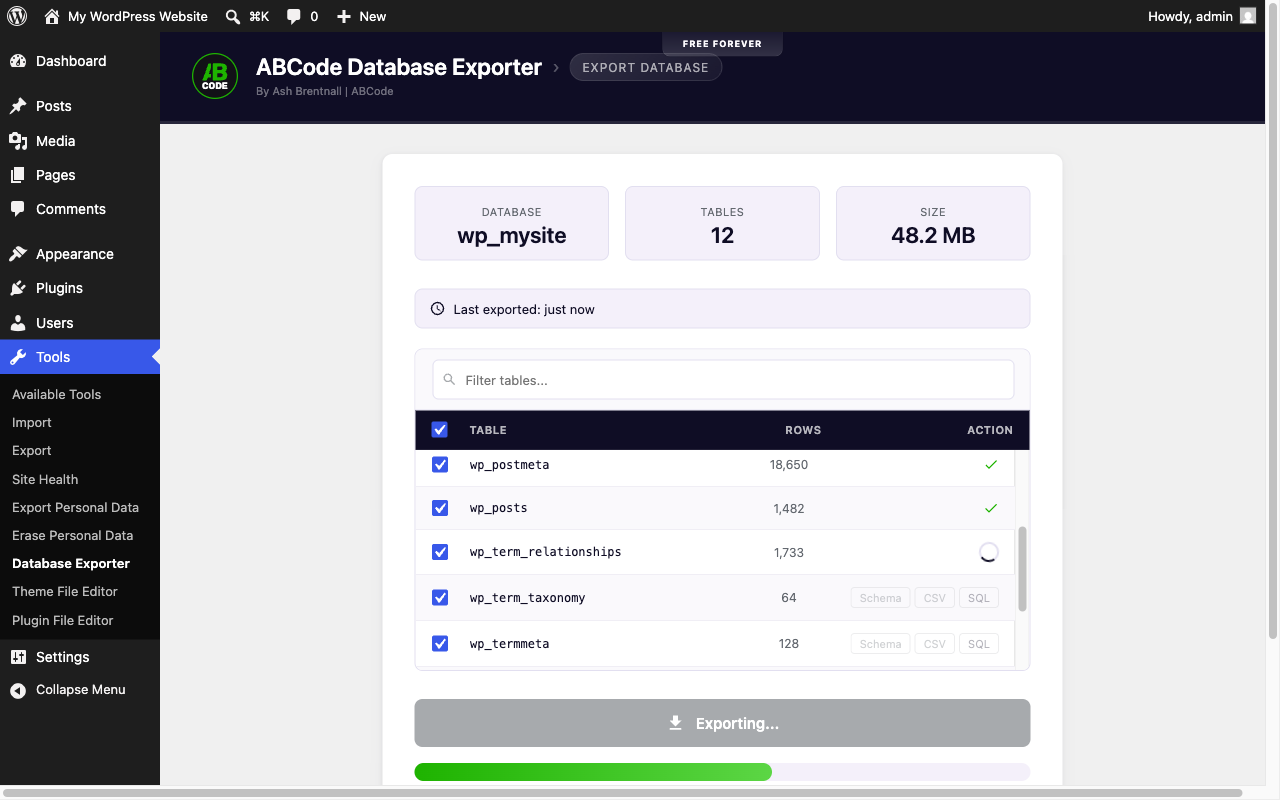Open Database Exporter submenu link
Image resolution: width=1280 pixels, height=800 pixels.
[71, 563]
